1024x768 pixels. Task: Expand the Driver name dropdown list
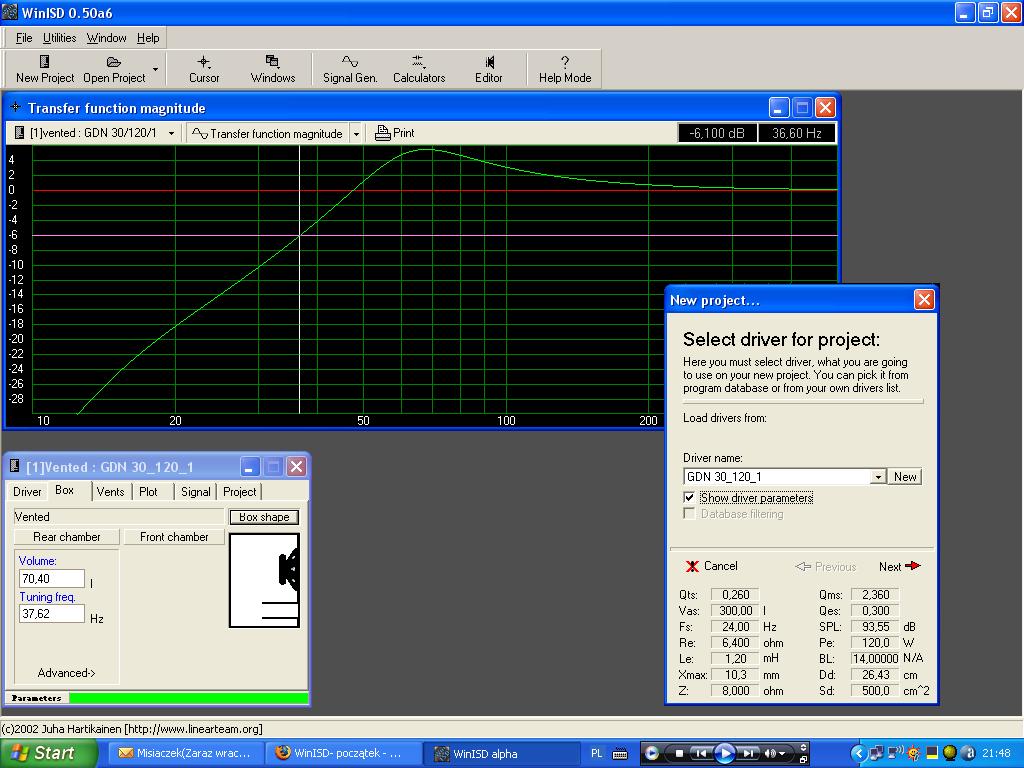click(878, 477)
